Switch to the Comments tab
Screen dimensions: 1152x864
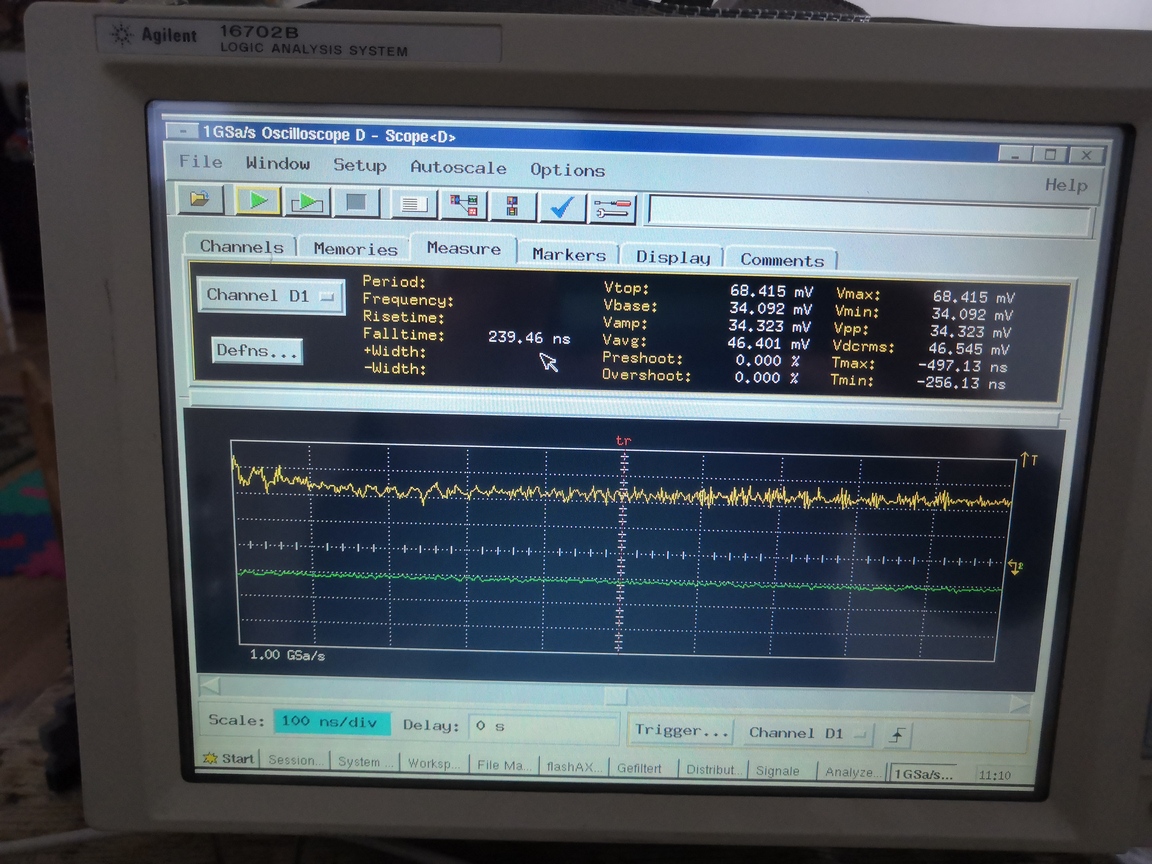coord(782,260)
